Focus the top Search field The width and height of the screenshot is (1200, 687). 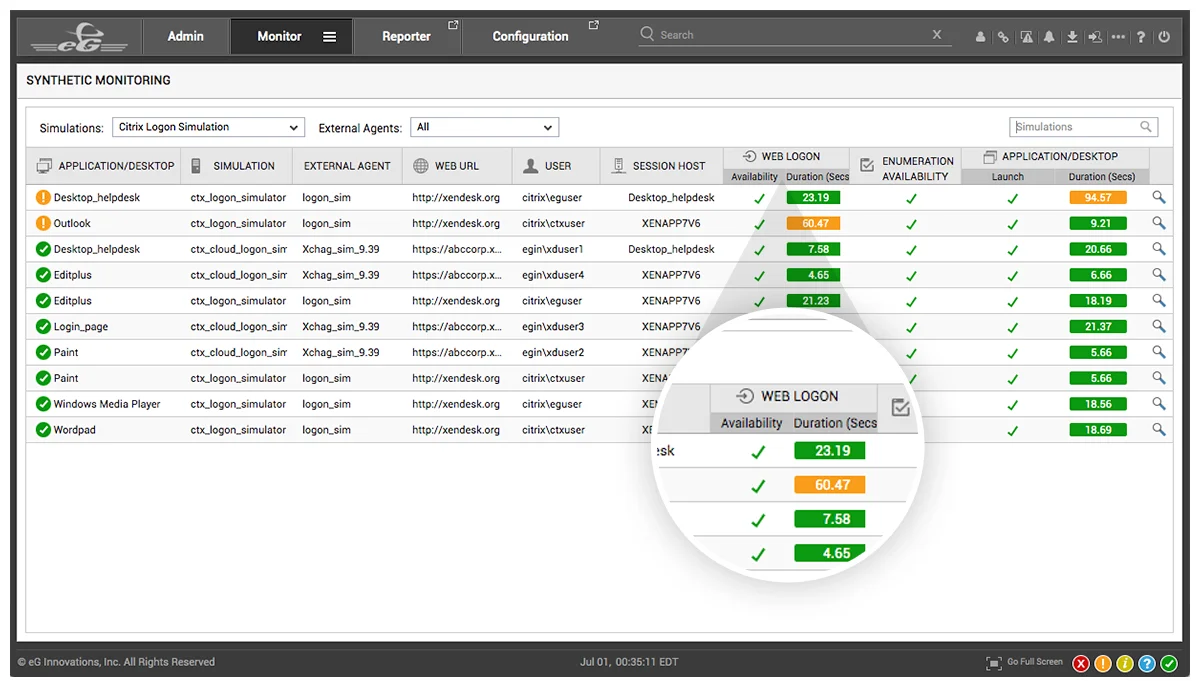tap(795, 34)
